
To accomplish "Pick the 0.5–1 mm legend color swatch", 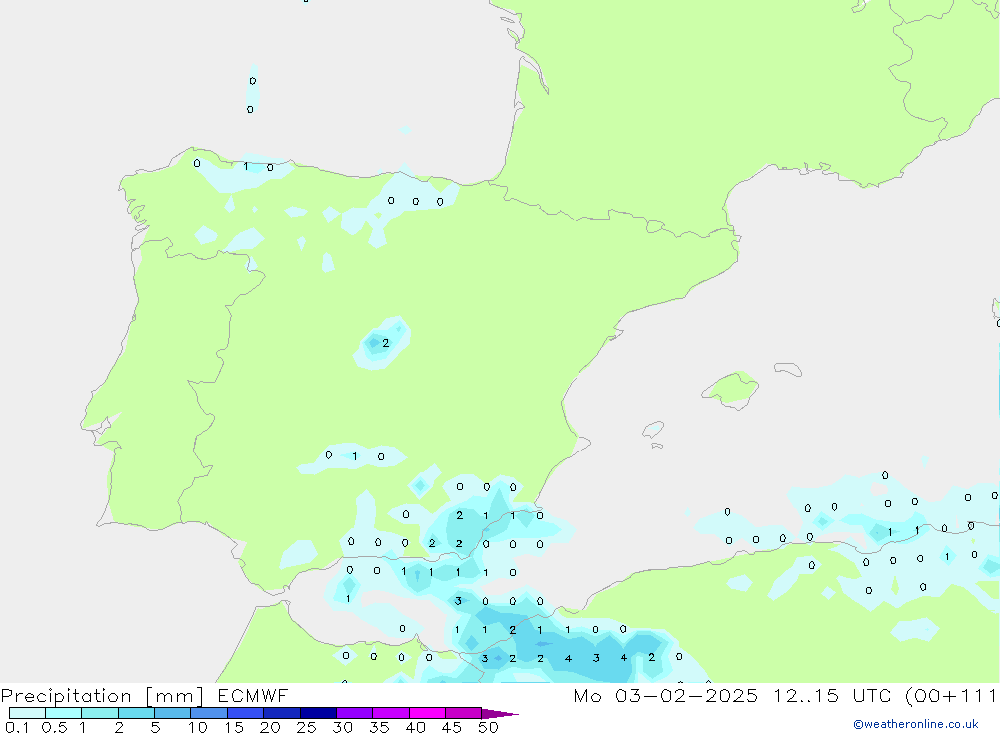I will (64, 713).
